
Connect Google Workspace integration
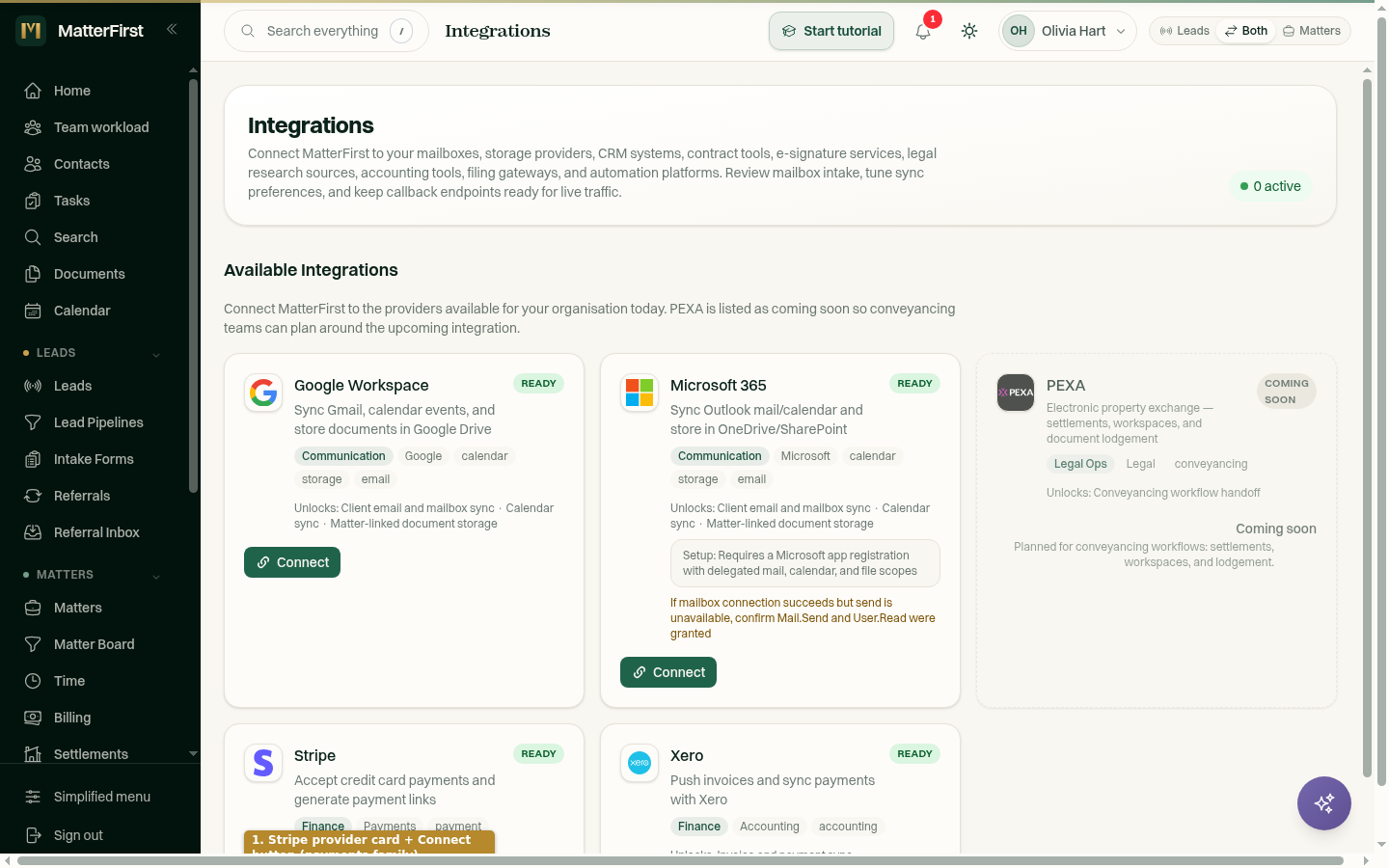click(x=292, y=562)
